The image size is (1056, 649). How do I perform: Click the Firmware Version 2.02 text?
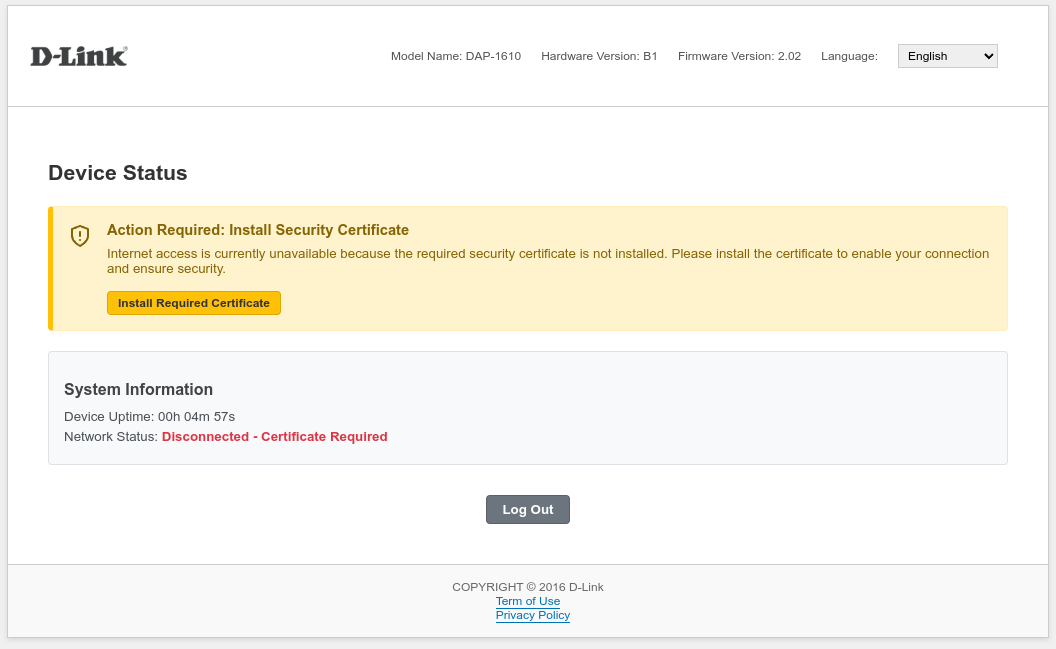click(x=739, y=56)
